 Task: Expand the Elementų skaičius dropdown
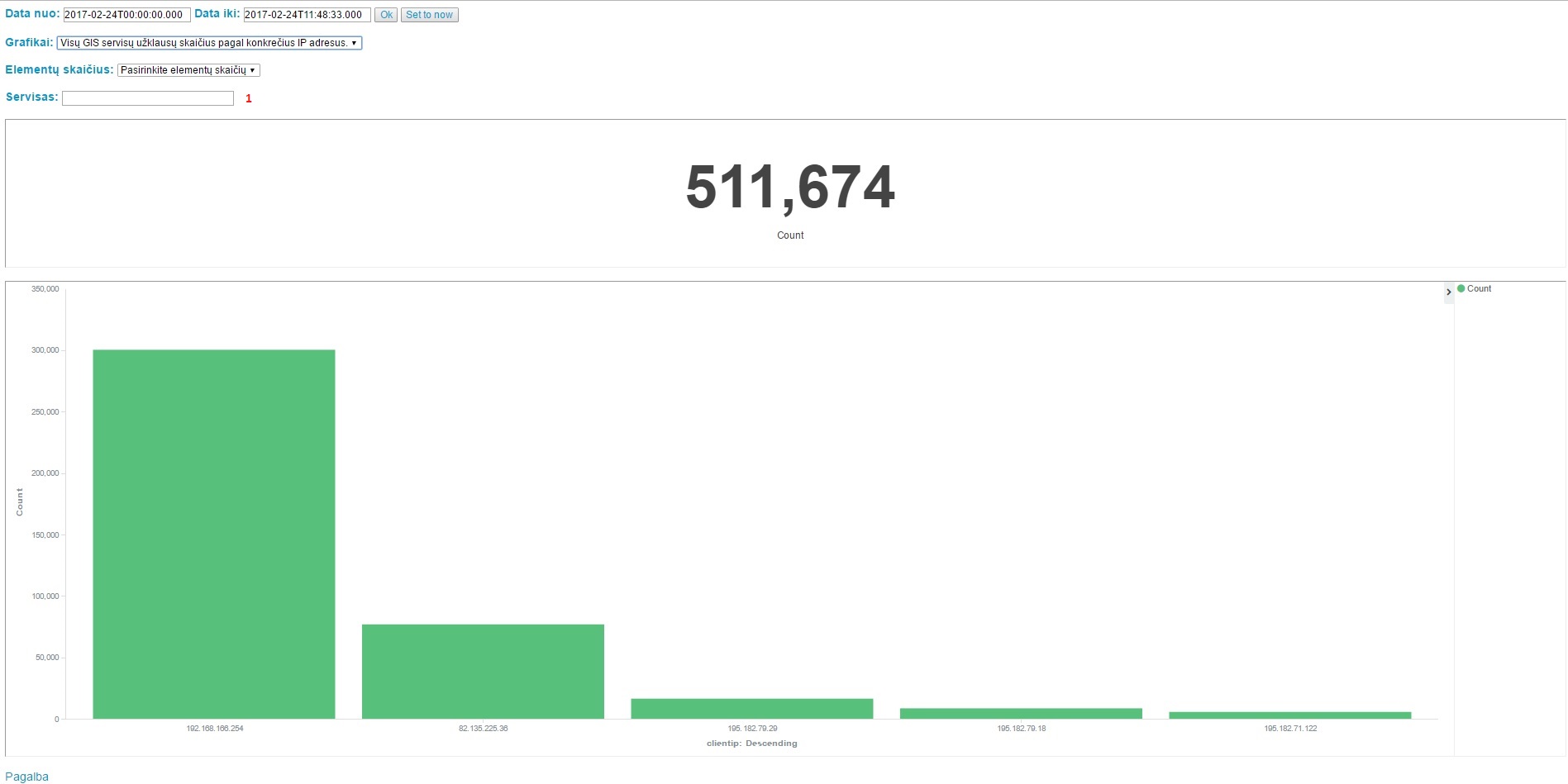pos(188,70)
